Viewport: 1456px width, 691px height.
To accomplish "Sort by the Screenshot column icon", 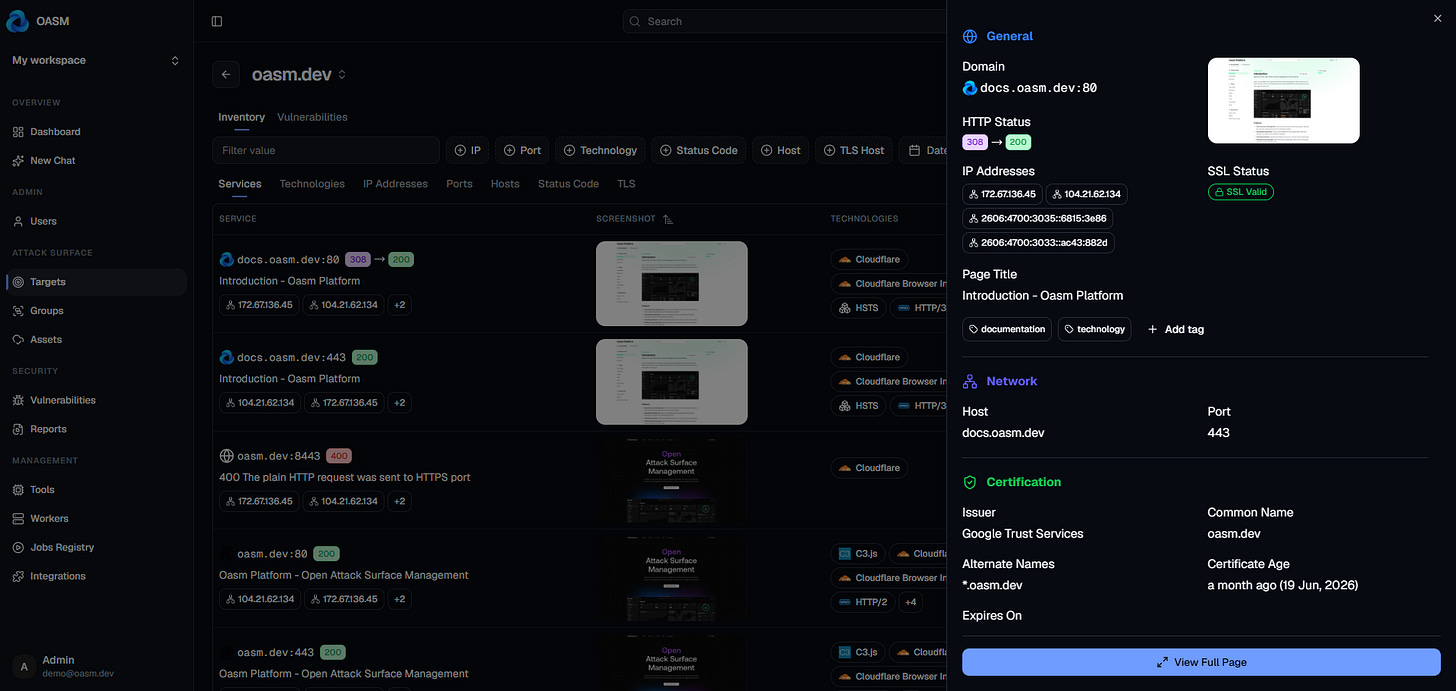I will pyautogui.click(x=668, y=219).
